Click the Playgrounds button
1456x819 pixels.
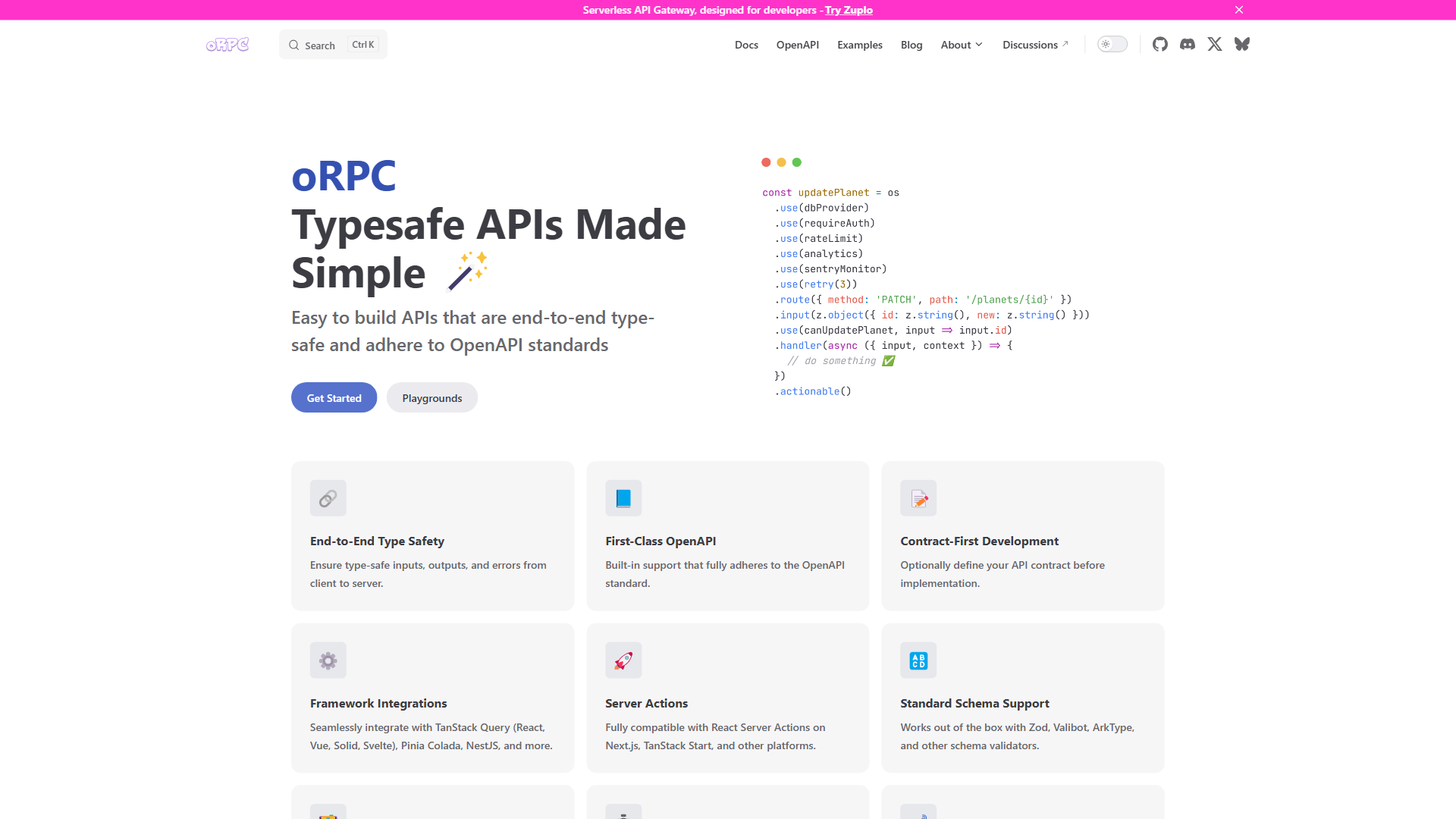(431, 397)
